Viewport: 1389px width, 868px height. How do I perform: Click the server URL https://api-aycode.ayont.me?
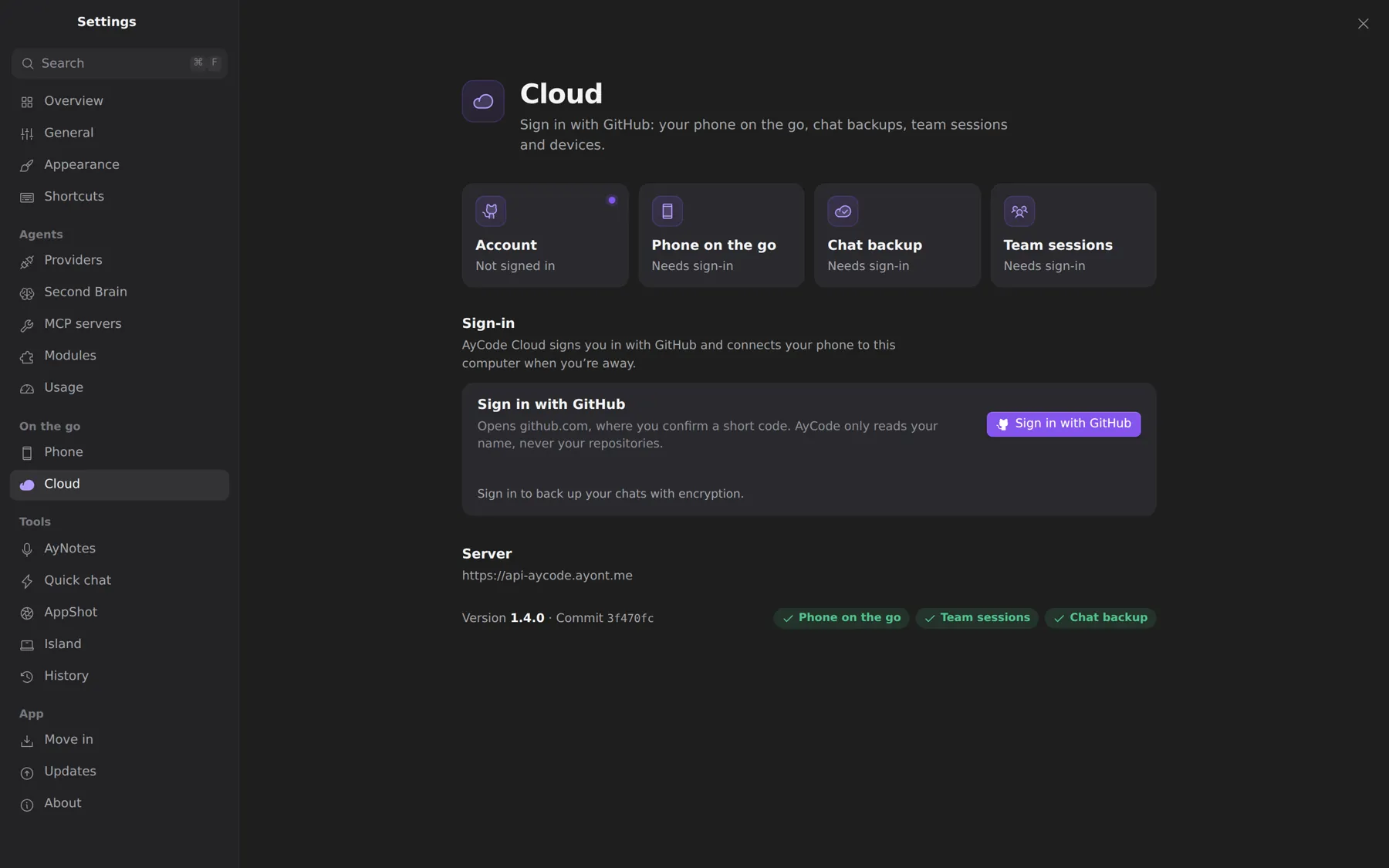(x=547, y=576)
